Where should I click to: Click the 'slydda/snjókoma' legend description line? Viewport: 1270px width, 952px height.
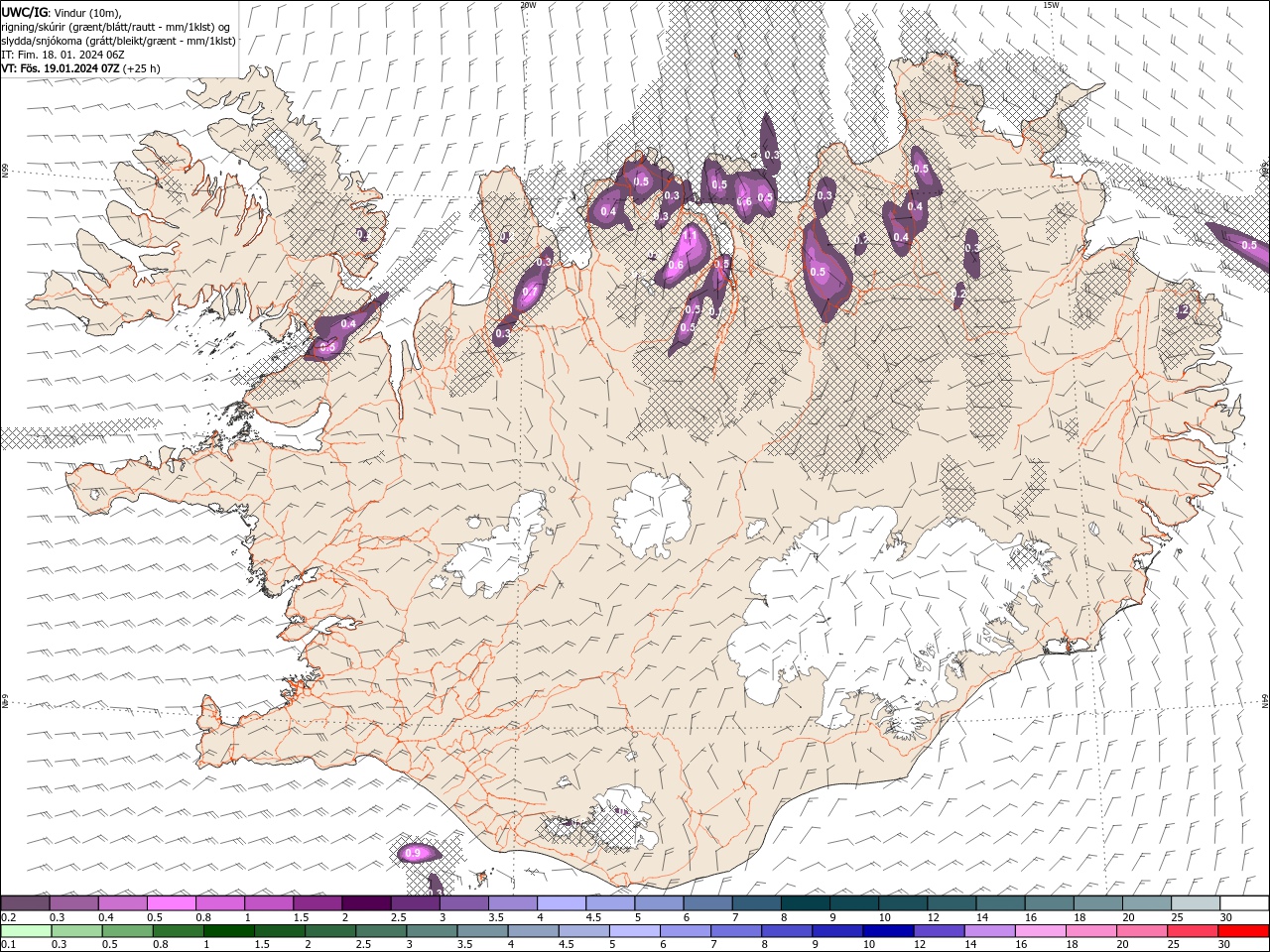pos(118,41)
